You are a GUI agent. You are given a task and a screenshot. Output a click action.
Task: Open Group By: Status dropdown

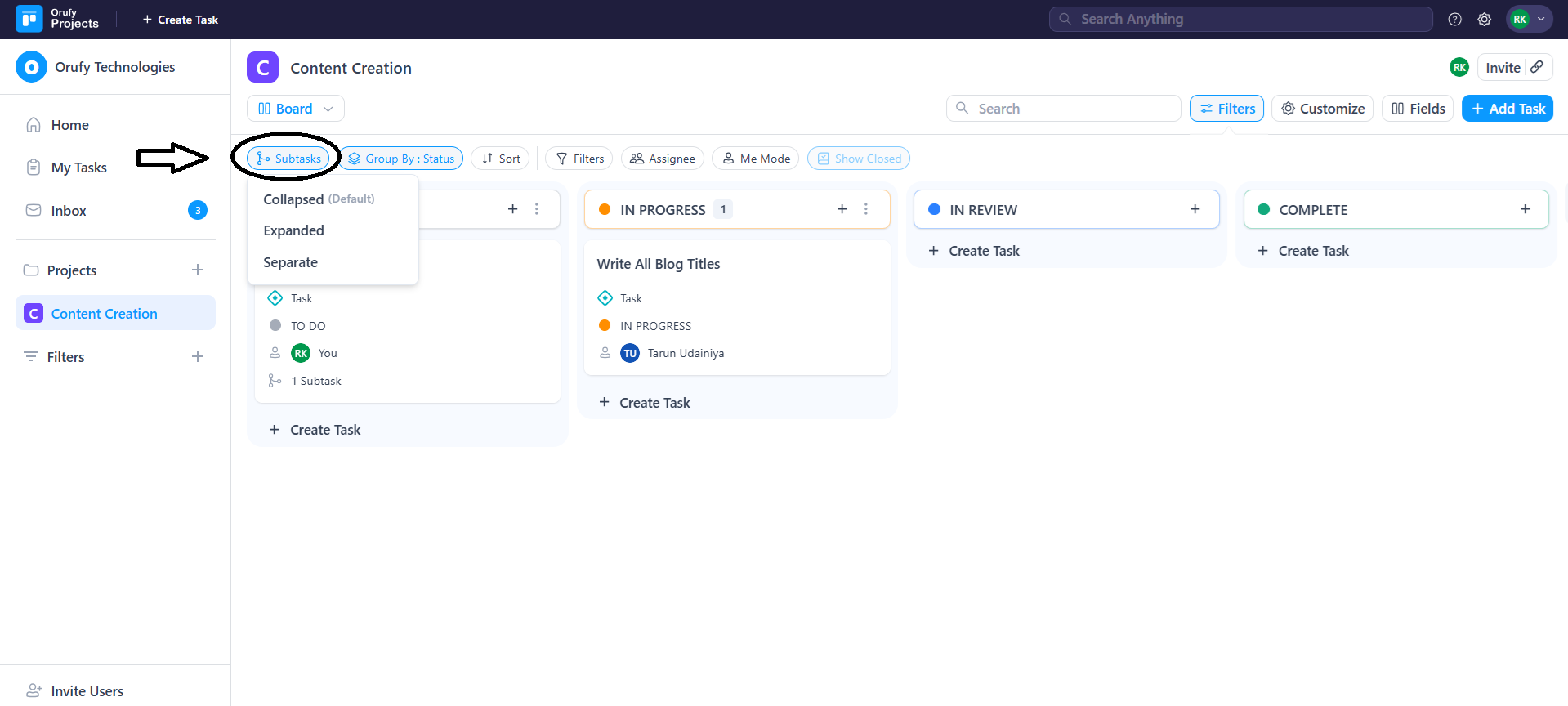click(x=401, y=159)
